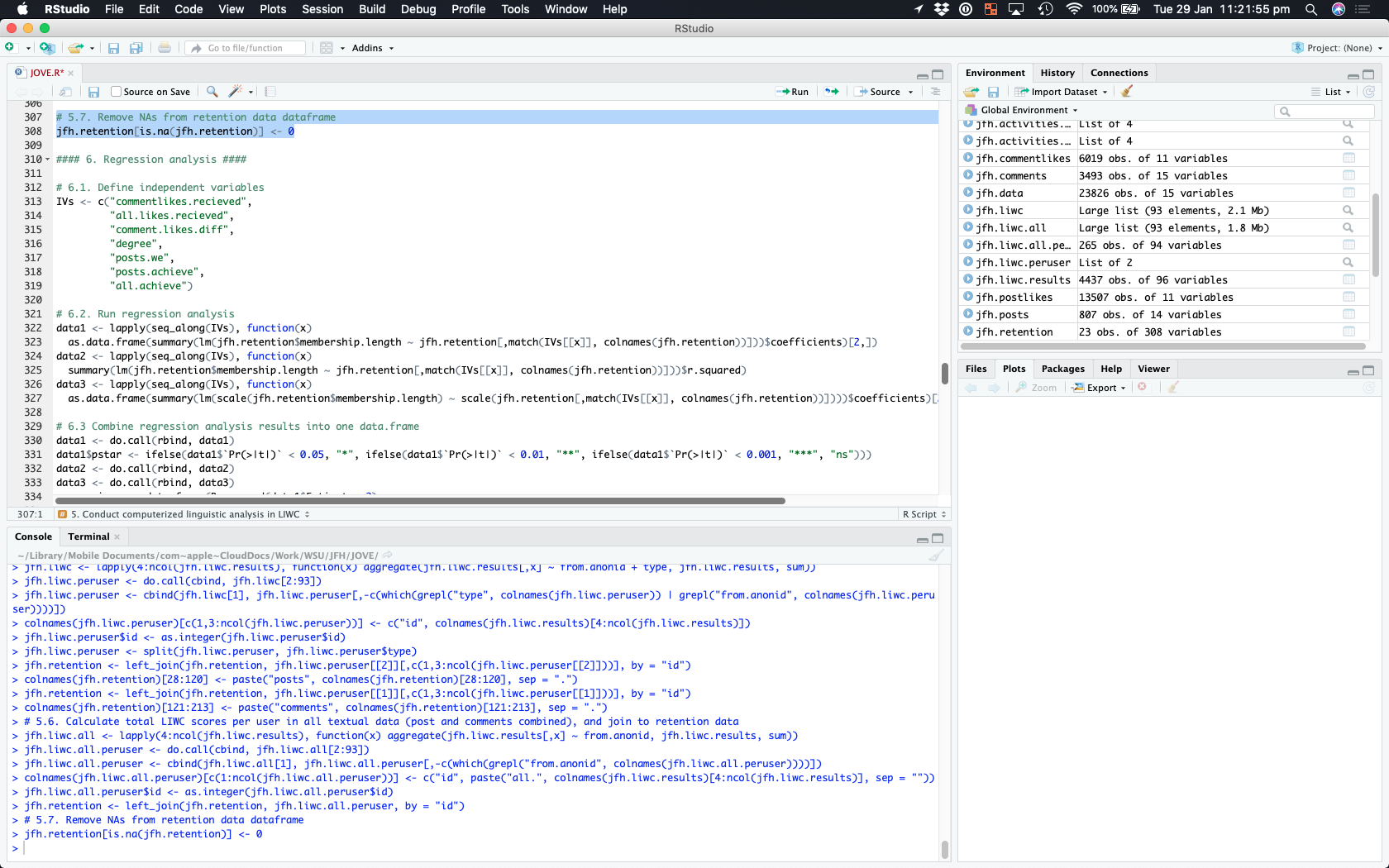Open the Addins dropdown menu
Screen dimensions: 1389x868
372,48
